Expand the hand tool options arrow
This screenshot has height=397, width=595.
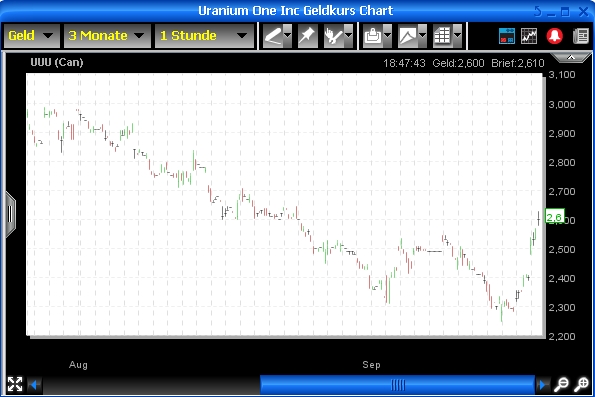348,36
